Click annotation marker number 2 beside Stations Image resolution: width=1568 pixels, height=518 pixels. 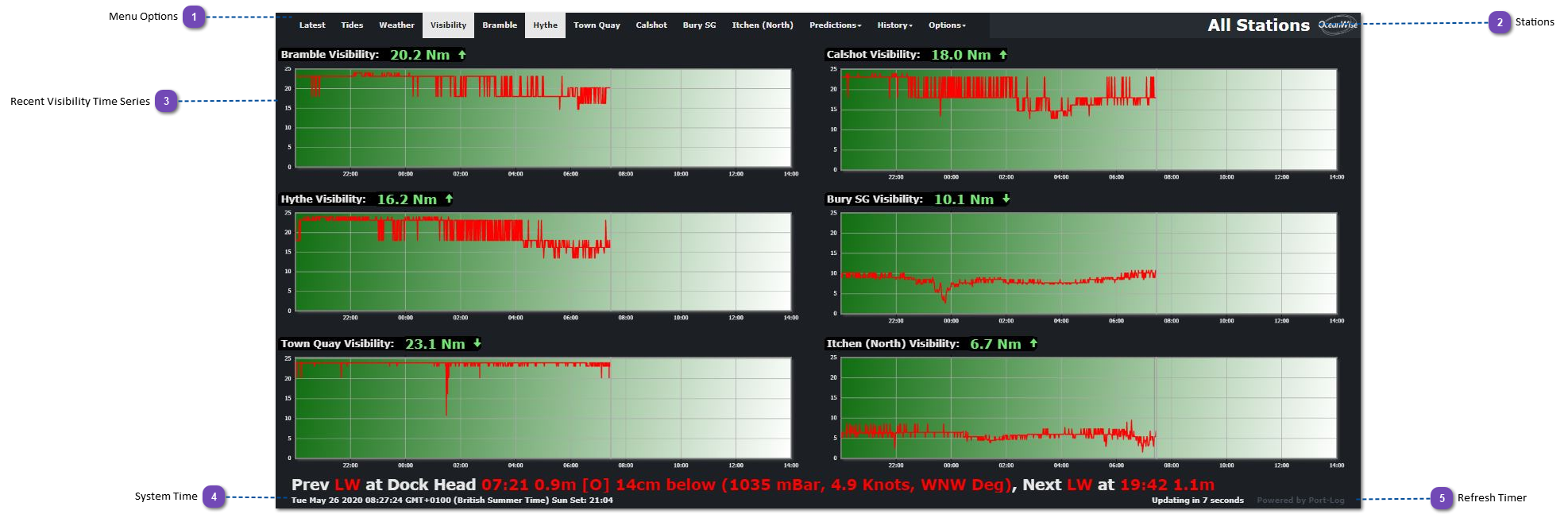pyautogui.click(x=1500, y=22)
